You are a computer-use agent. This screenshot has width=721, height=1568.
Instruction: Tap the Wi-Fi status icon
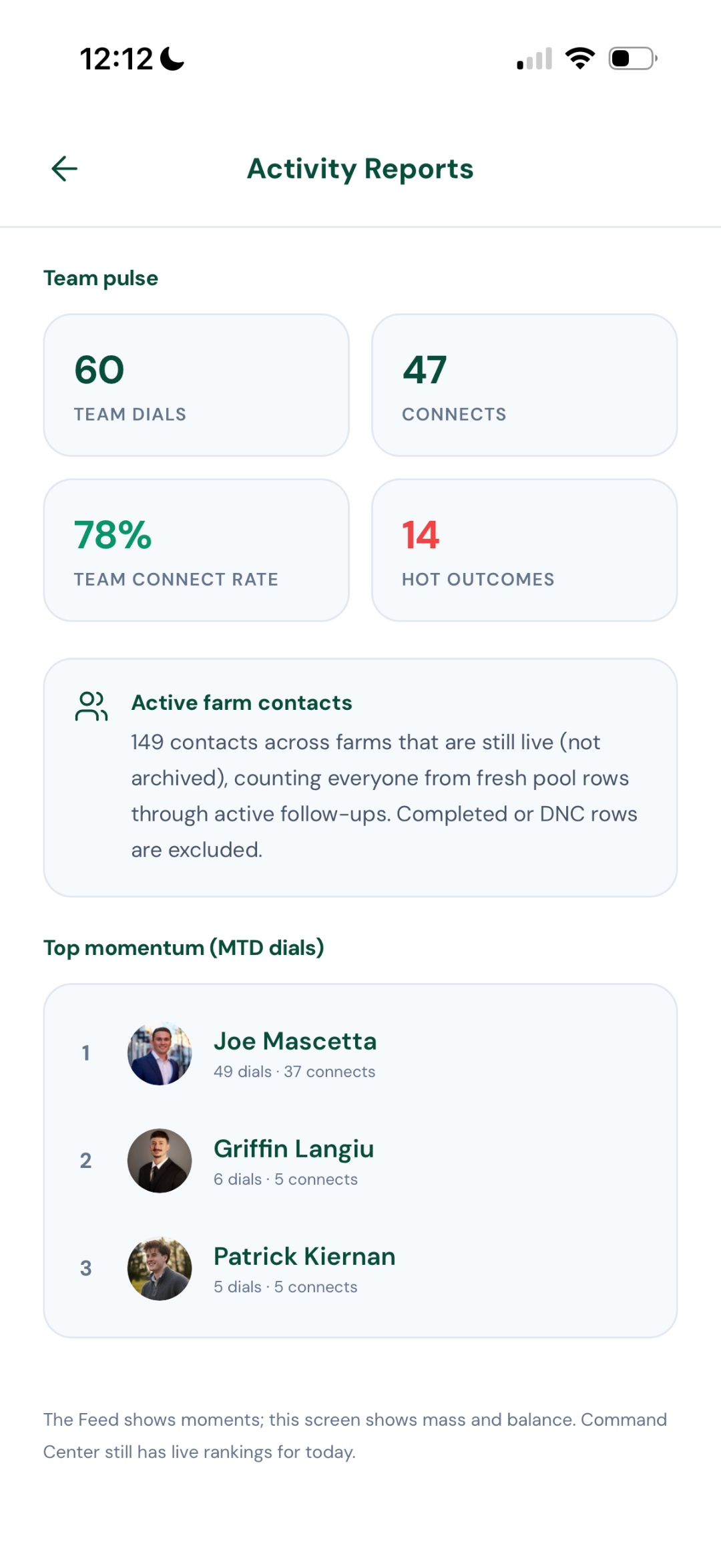click(578, 58)
